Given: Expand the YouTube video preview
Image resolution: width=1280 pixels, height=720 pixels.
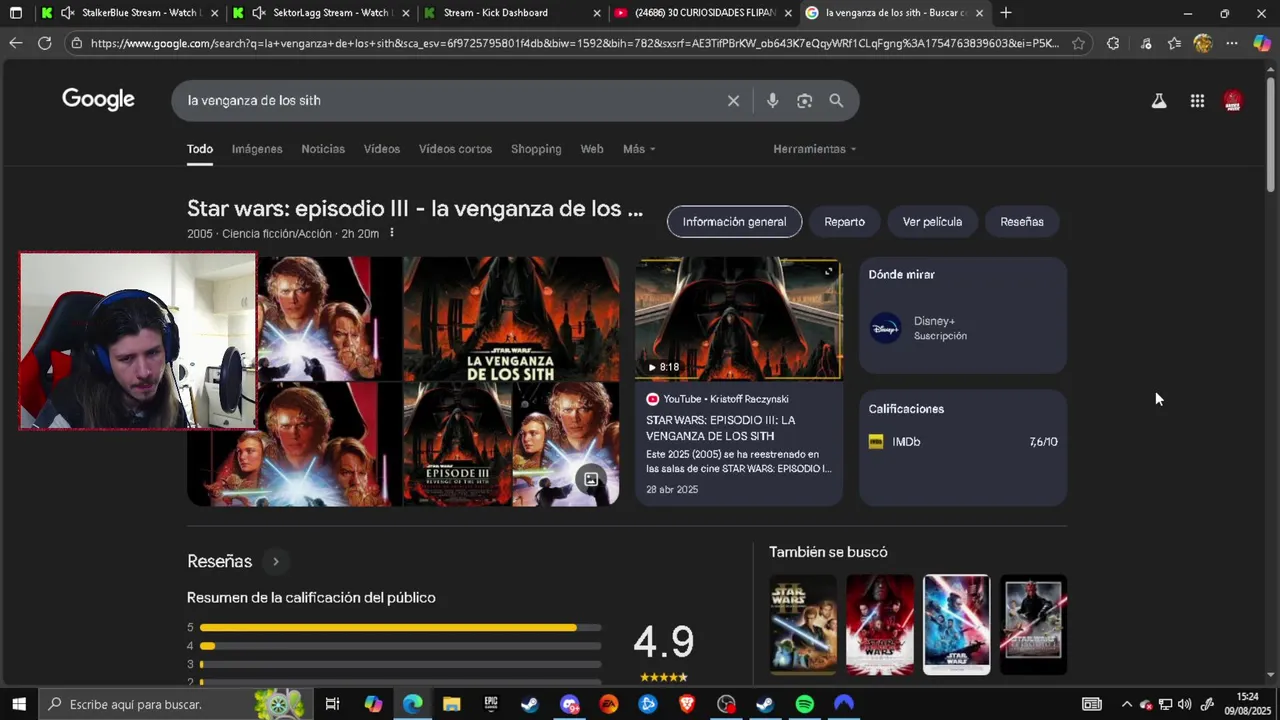Looking at the screenshot, I should [x=828, y=271].
